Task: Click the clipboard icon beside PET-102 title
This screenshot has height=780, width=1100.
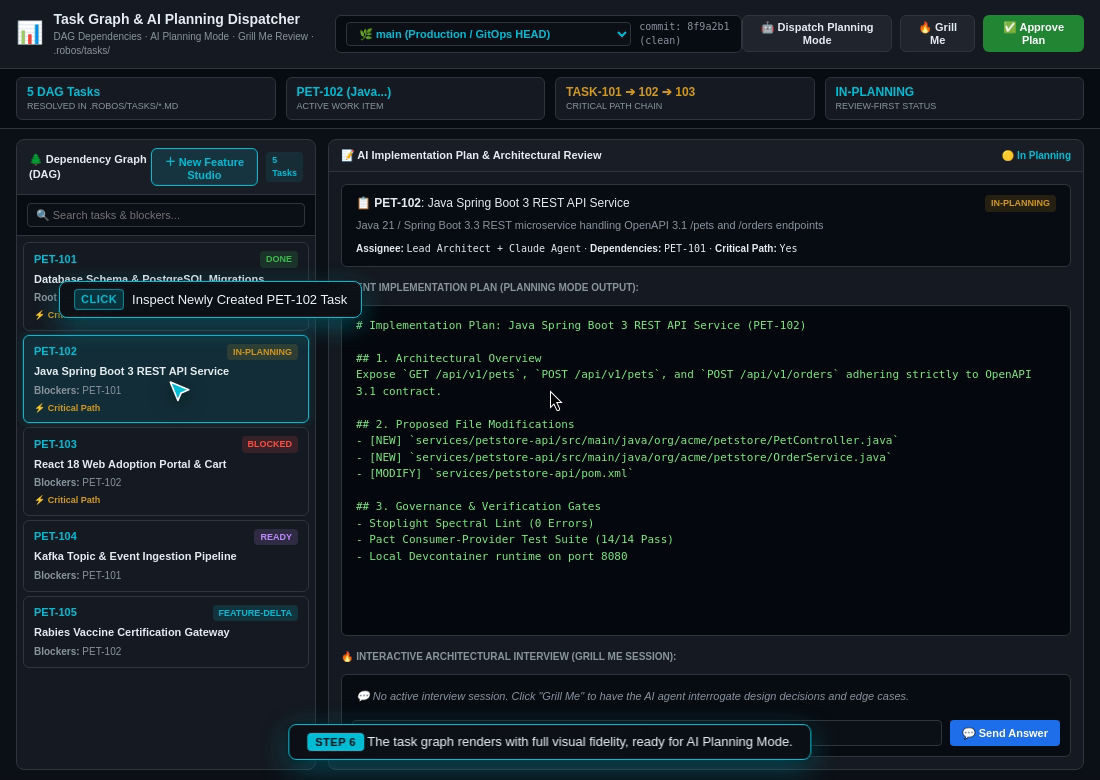Action: pyautogui.click(x=363, y=203)
